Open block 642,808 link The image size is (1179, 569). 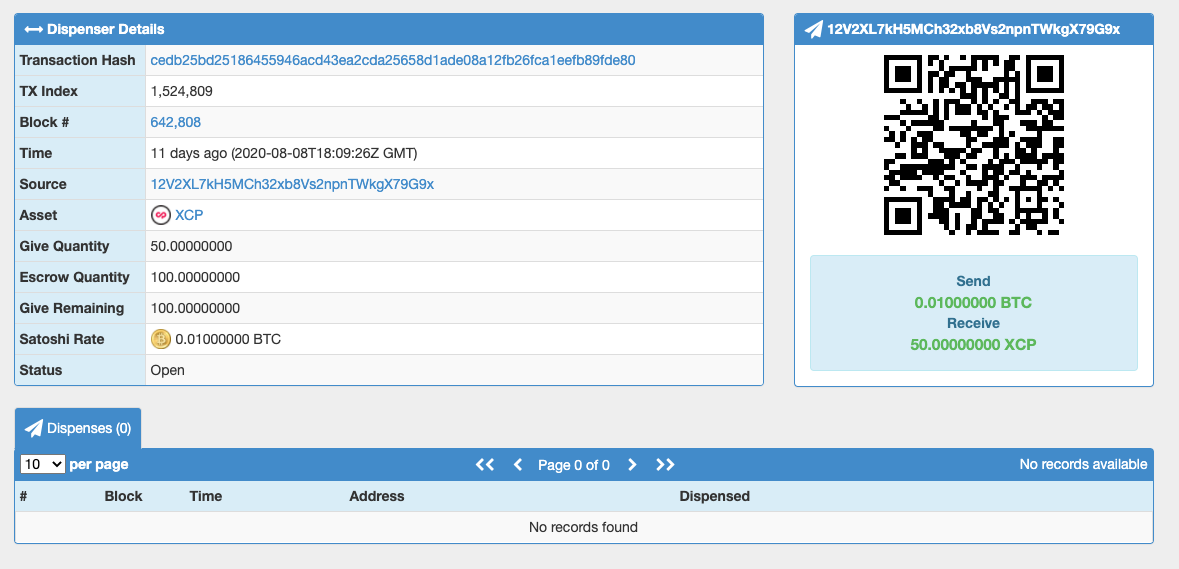click(176, 122)
